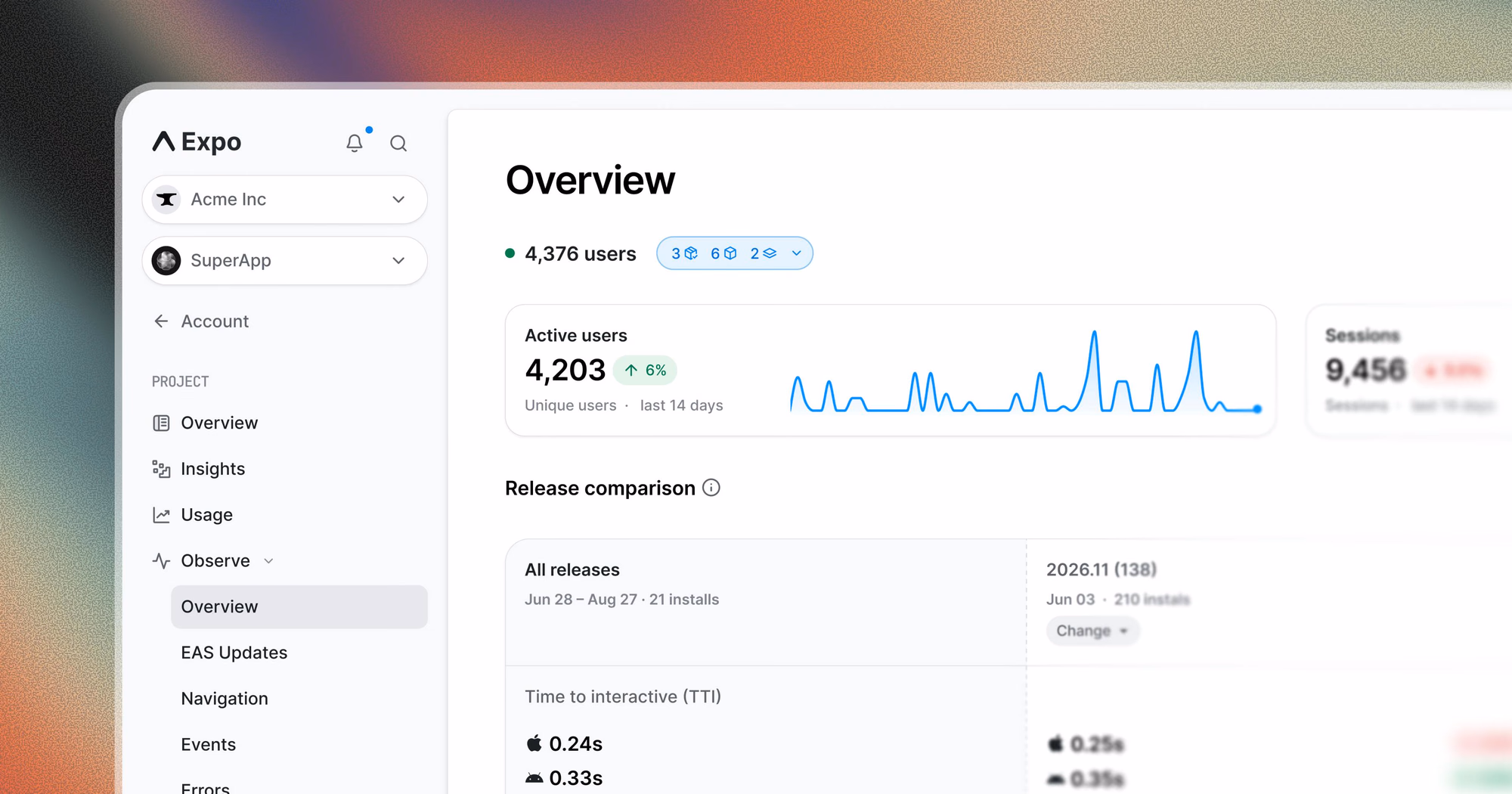Click 'Unique users' caption text
The width and height of the screenshot is (1512, 794).
571,405
